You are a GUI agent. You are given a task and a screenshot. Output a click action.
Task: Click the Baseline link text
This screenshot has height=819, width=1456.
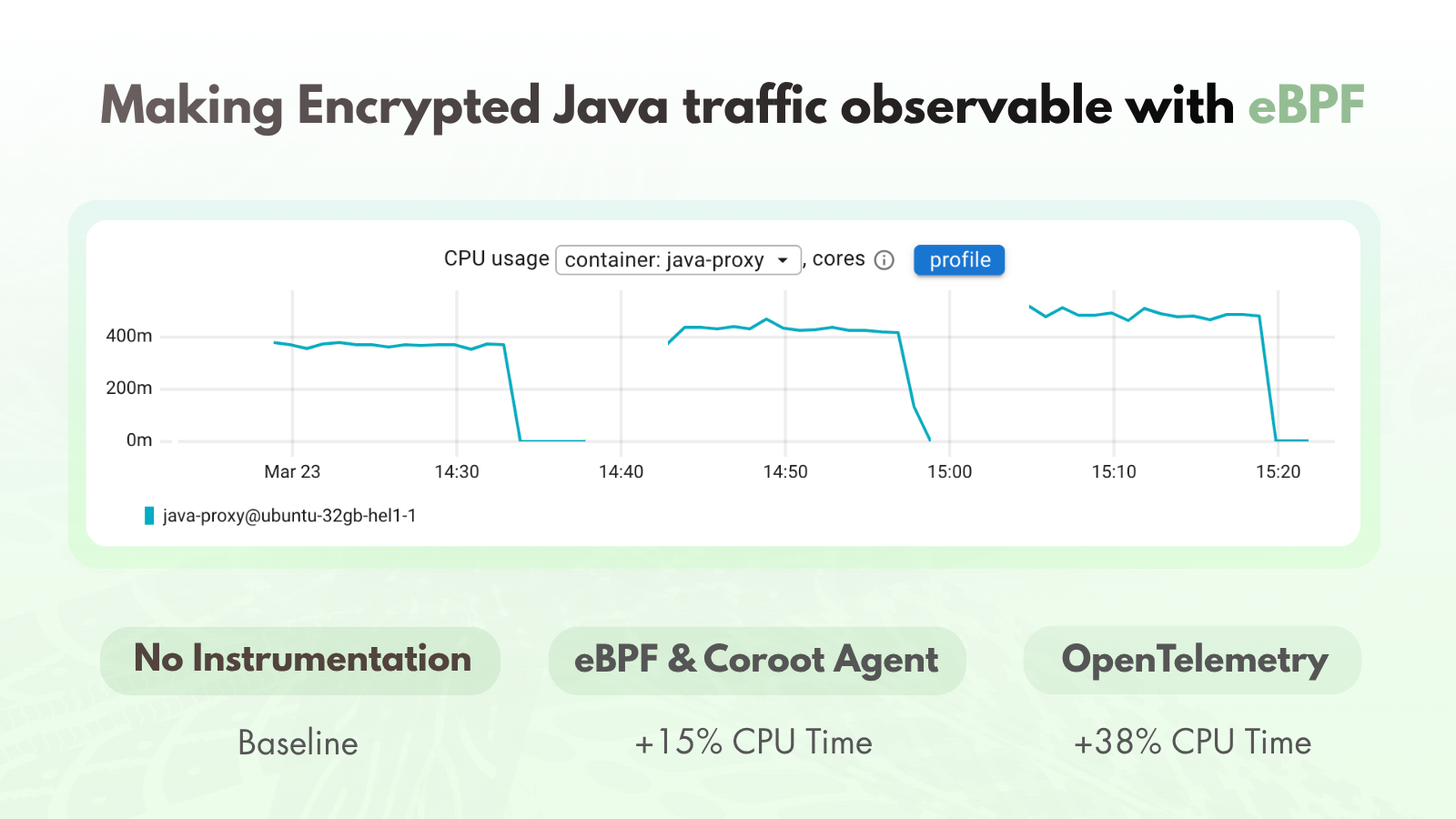298,743
